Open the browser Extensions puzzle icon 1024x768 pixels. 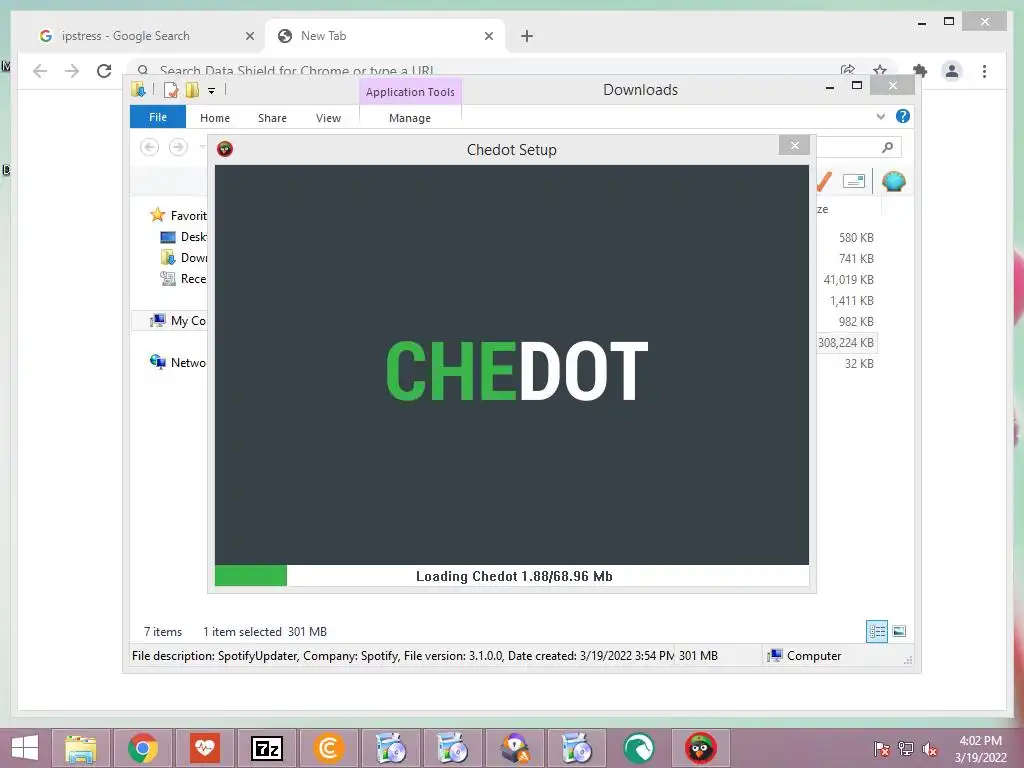tap(920, 71)
